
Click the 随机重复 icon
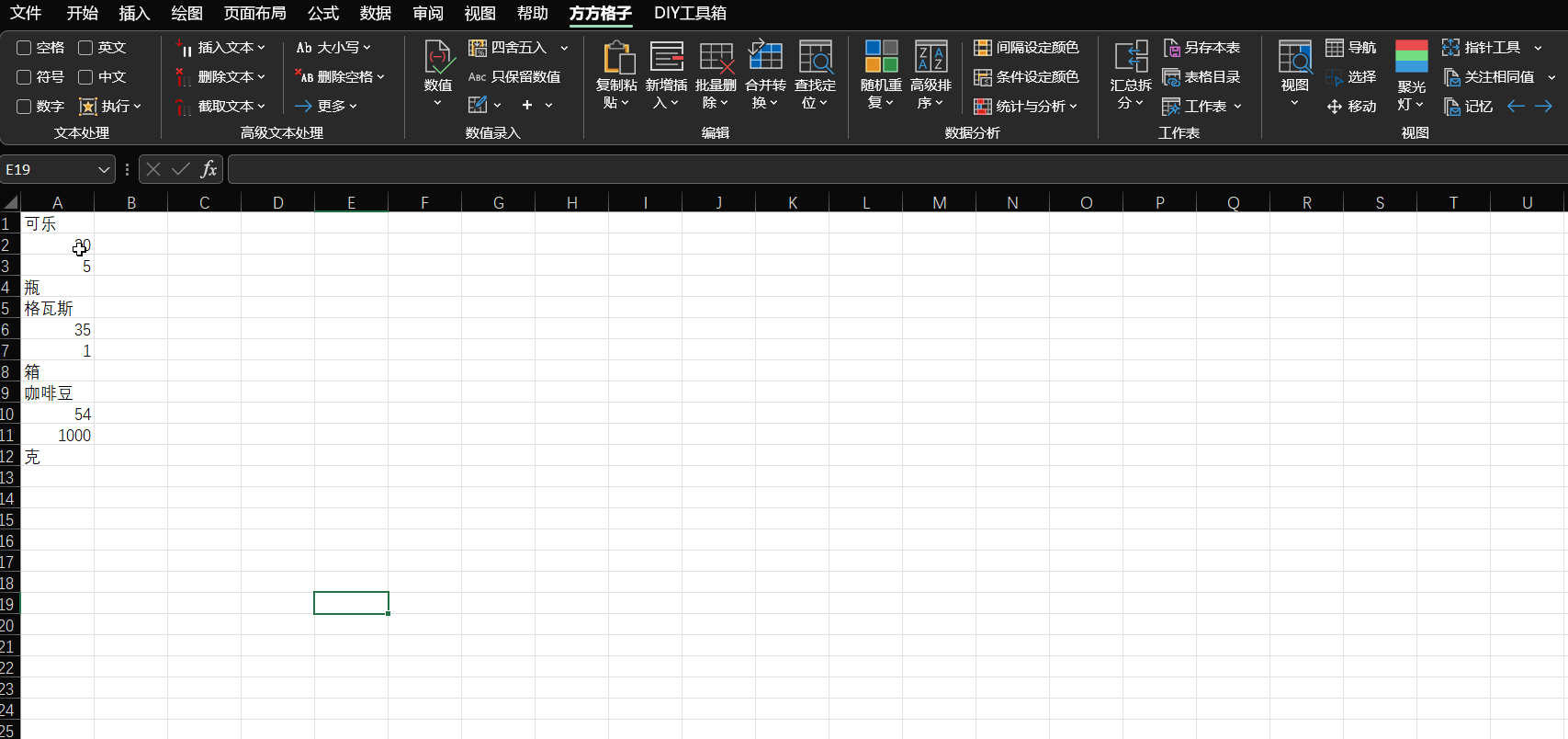[881, 57]
